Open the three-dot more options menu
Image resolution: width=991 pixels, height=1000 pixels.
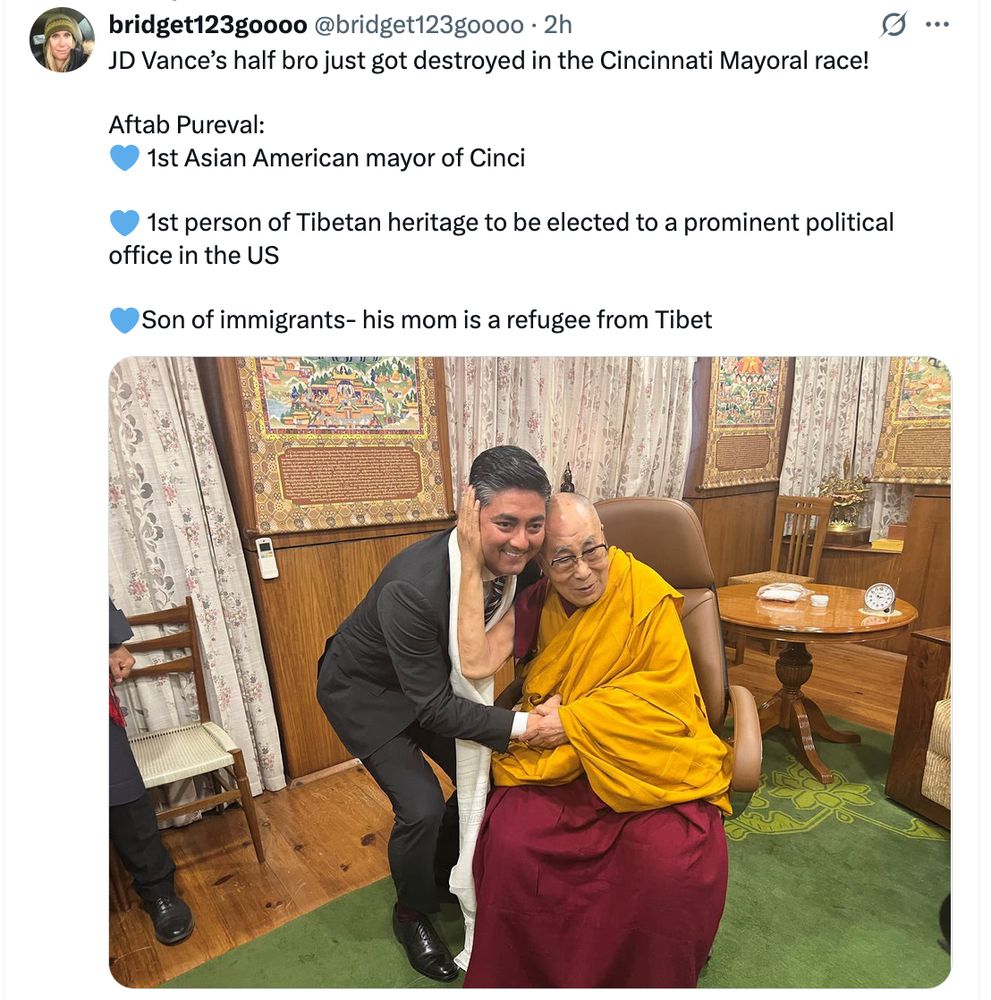(x=937, y=25)
